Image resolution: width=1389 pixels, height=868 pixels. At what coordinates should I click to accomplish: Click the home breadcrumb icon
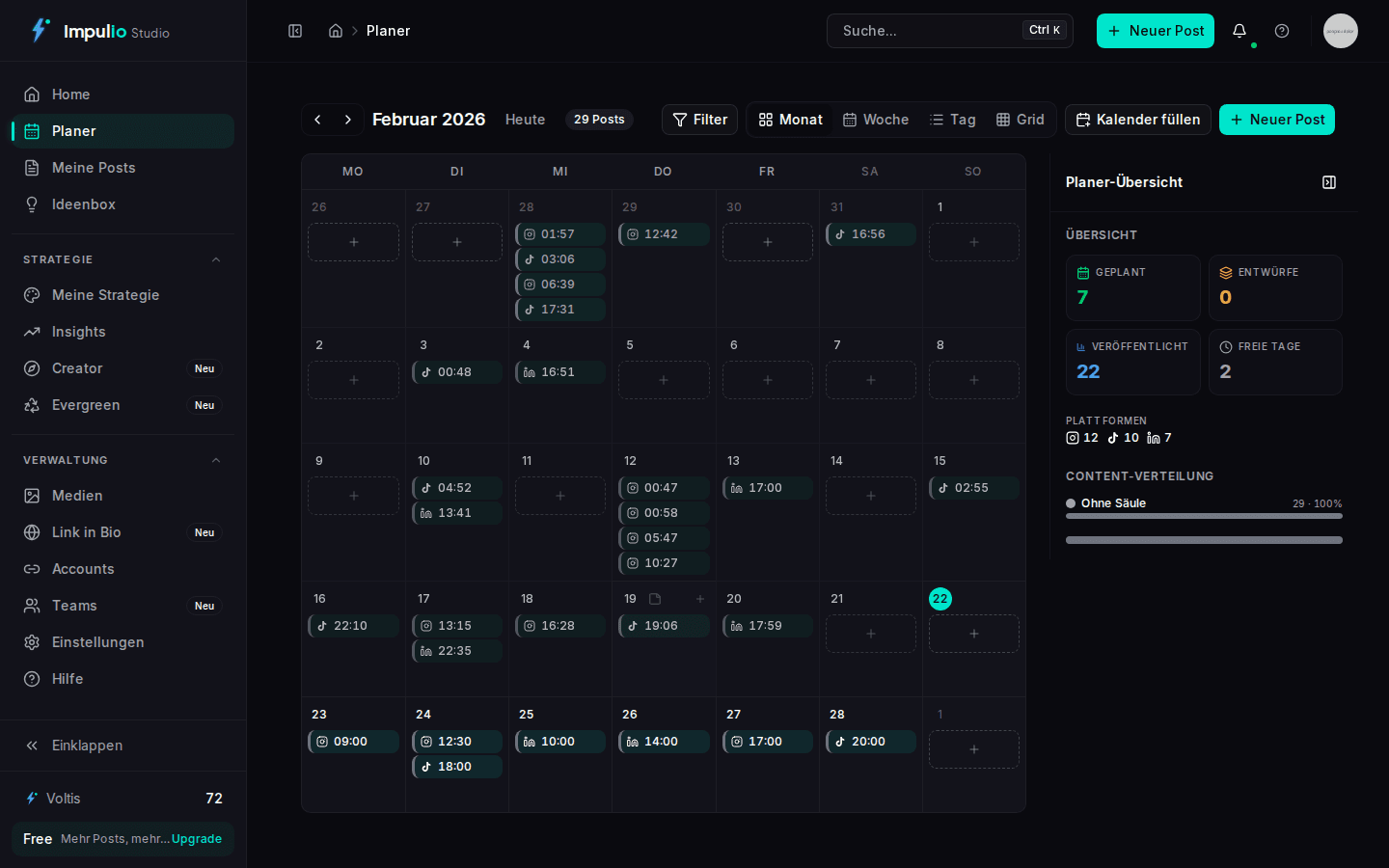pyautogui.click(x=336, y=31)
